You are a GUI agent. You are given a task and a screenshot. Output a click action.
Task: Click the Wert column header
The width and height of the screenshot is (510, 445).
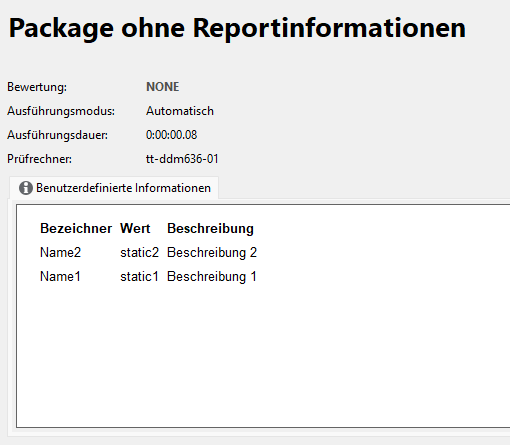[135, 228]
